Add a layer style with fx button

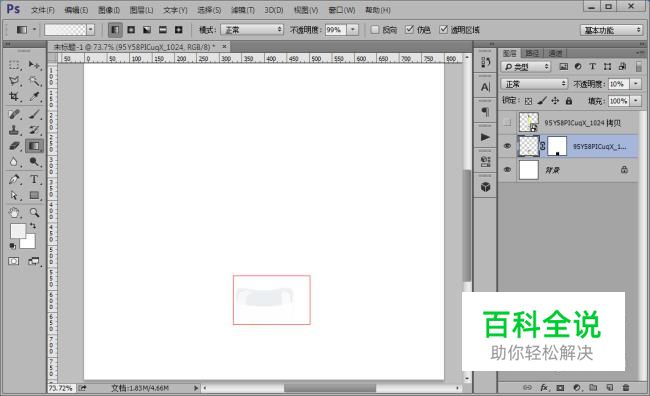(x=544, y=388)
